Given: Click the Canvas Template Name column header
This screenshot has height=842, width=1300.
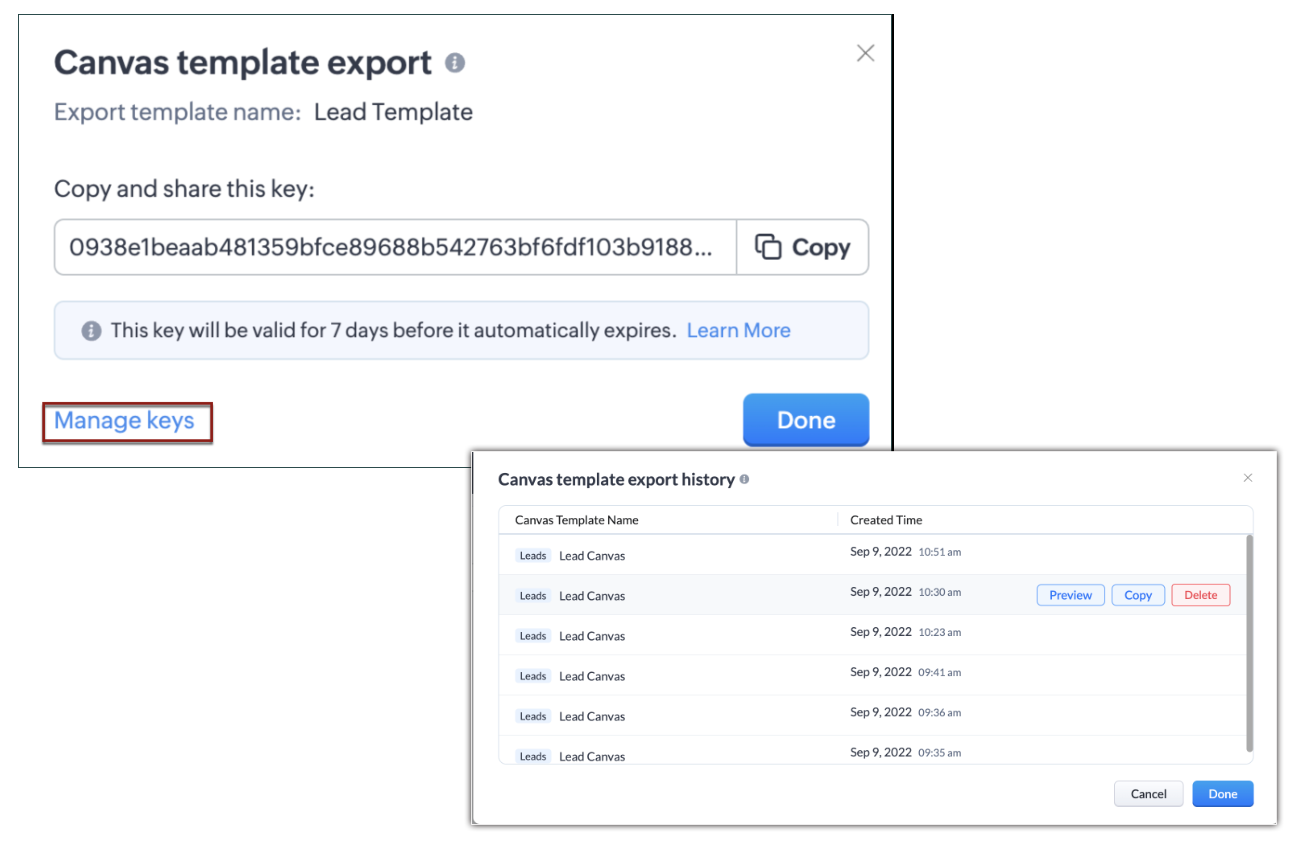Looking at the screenshot, I should tap(576, 520).
